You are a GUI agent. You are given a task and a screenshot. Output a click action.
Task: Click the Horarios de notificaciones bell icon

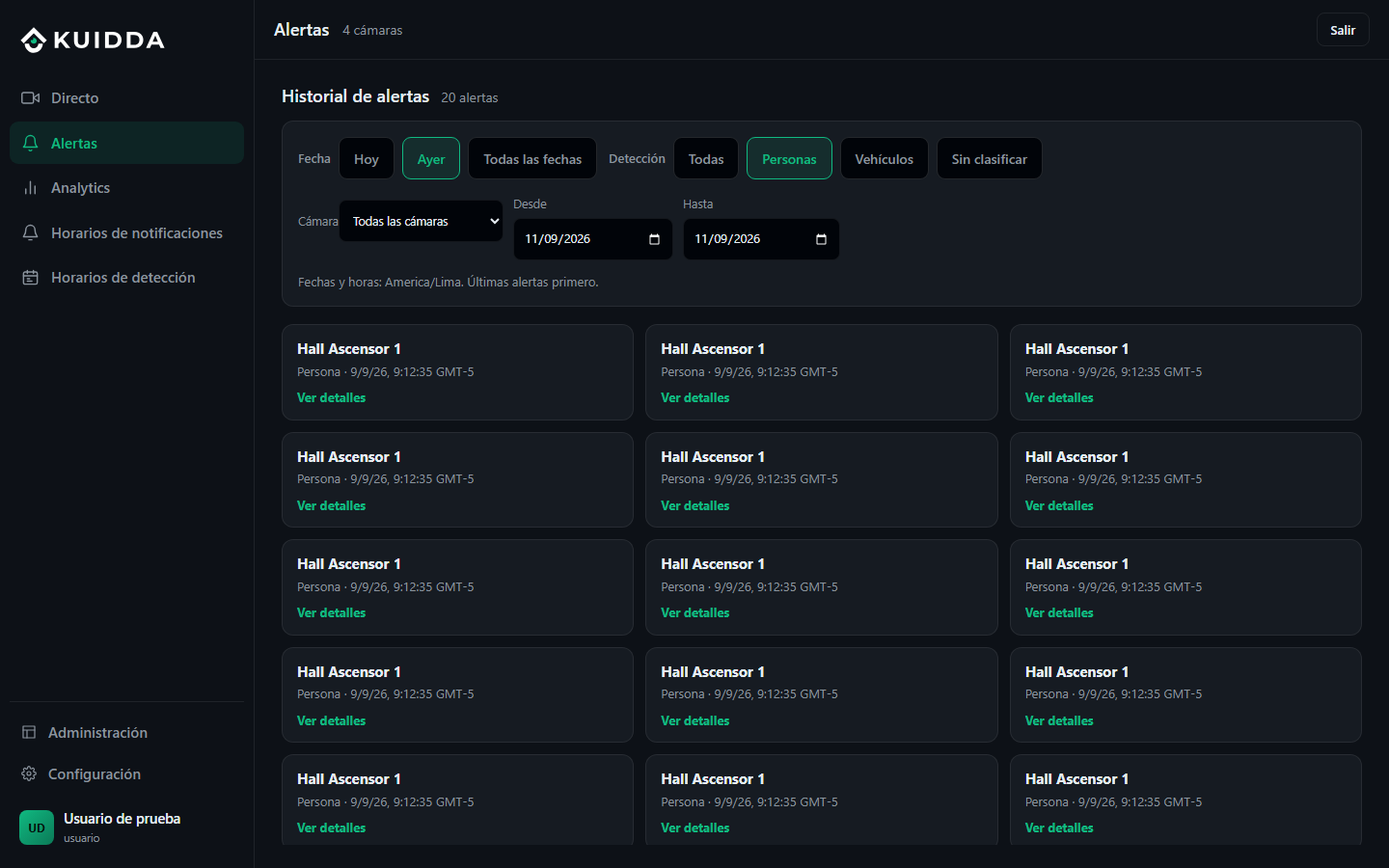[30, 232]
